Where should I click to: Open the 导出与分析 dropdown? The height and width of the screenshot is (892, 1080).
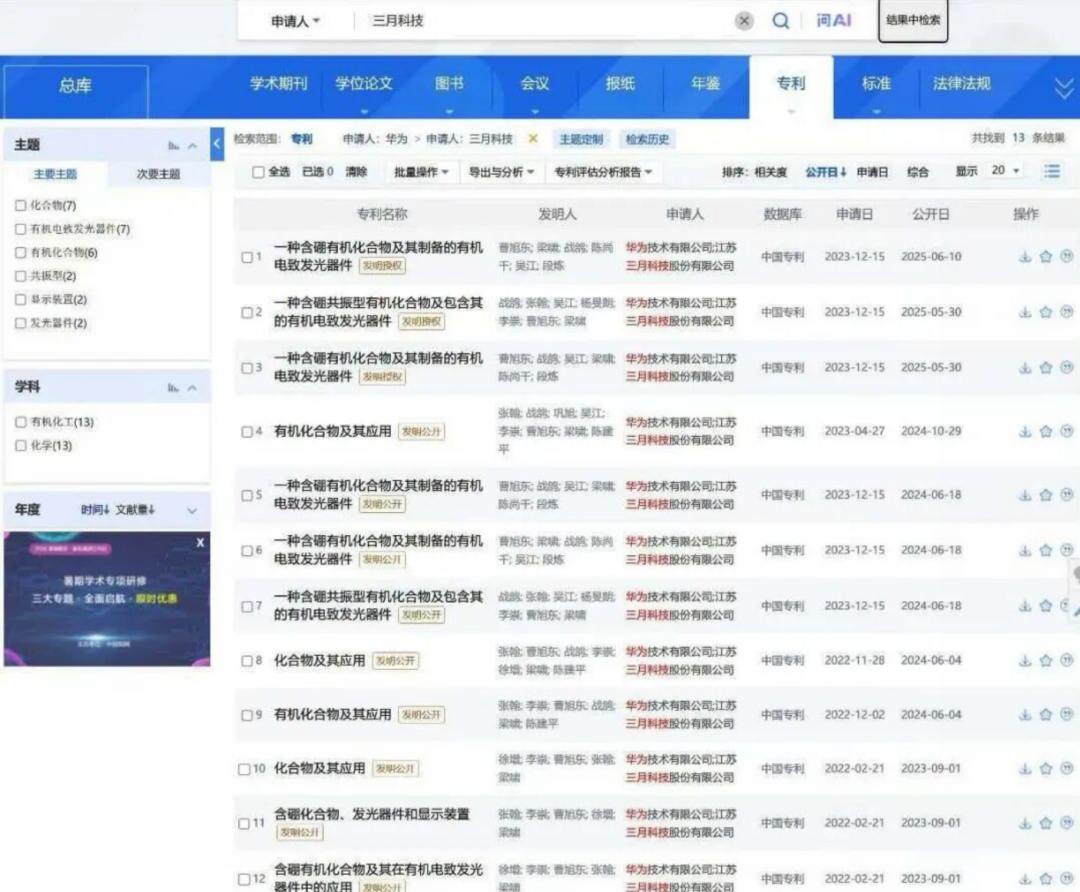501,172
